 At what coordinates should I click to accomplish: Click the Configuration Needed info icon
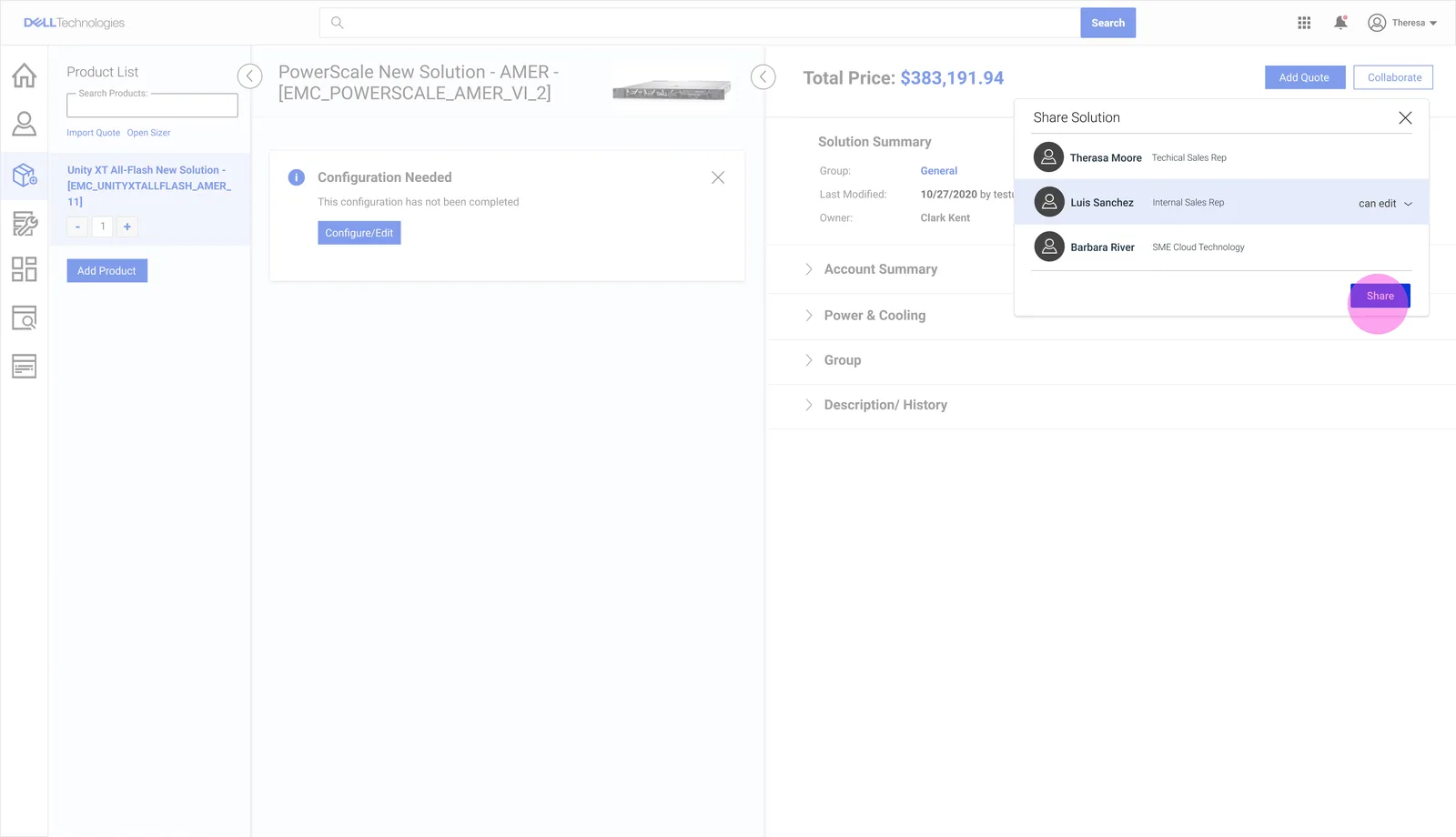(297, 177)
